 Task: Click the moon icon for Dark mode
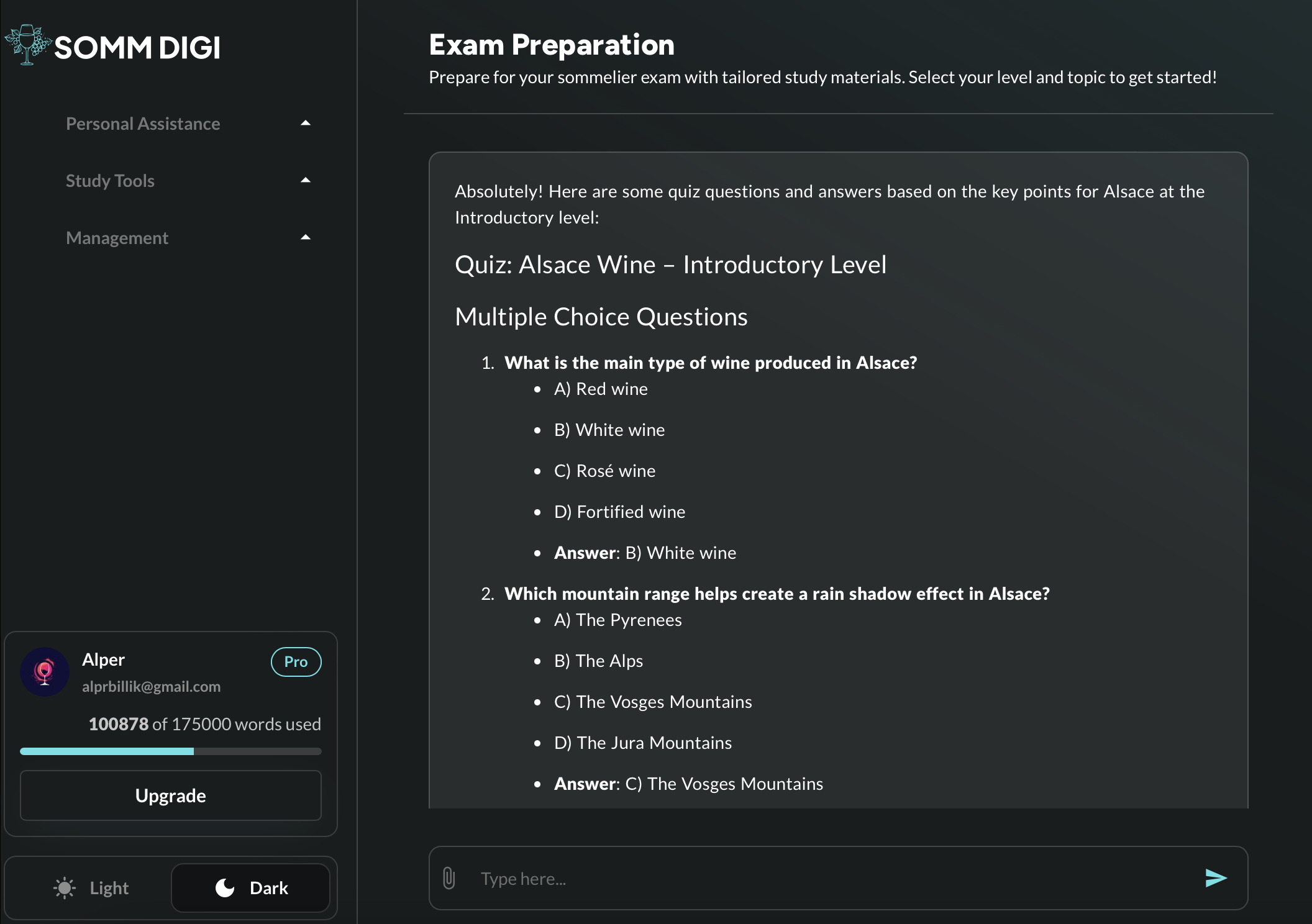coord(225,888)
